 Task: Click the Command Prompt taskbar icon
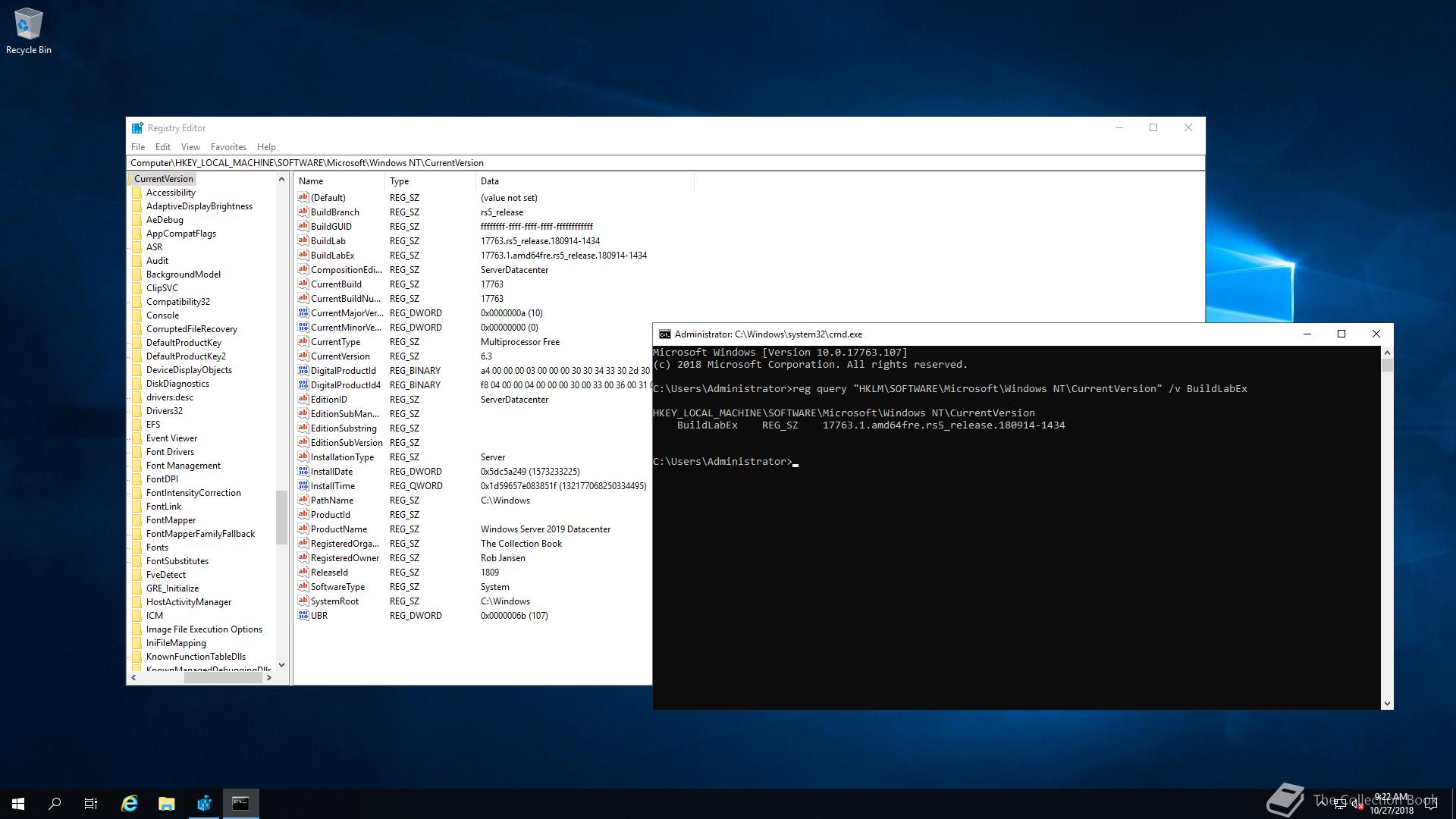coord(240,803)
